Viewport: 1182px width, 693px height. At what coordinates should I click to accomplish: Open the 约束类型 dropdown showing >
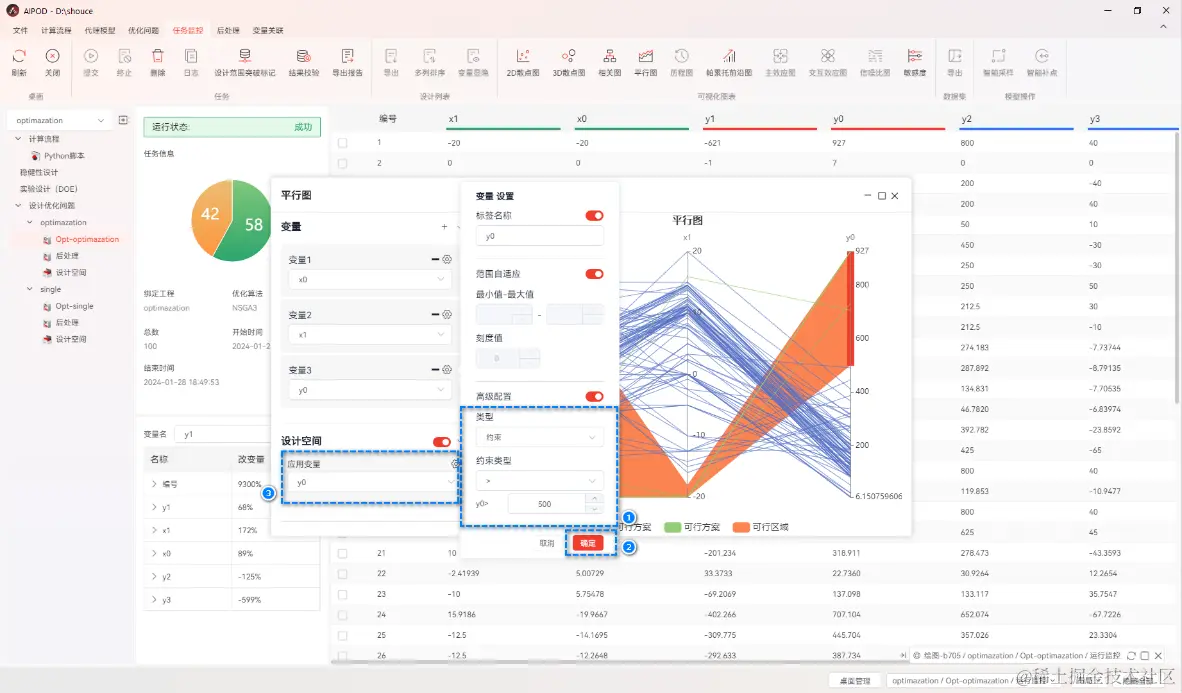click(x=539, y=481)
